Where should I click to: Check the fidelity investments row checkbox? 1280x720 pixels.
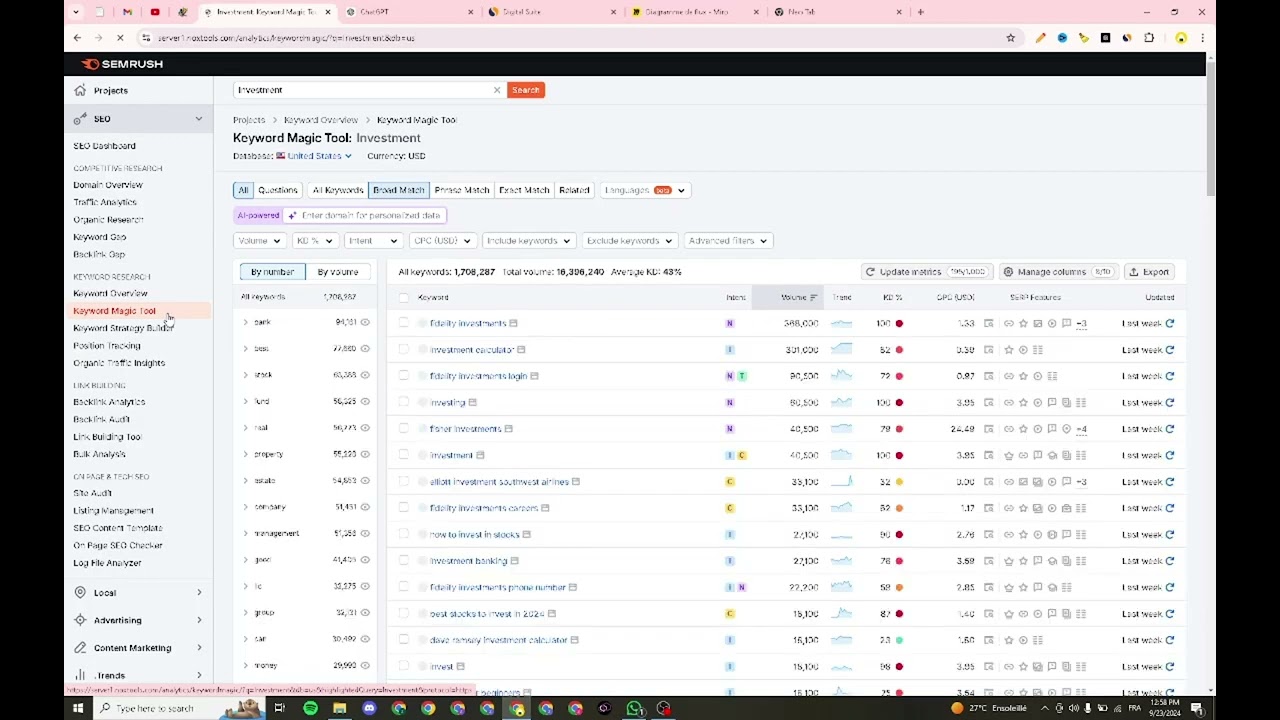(404, 323)
